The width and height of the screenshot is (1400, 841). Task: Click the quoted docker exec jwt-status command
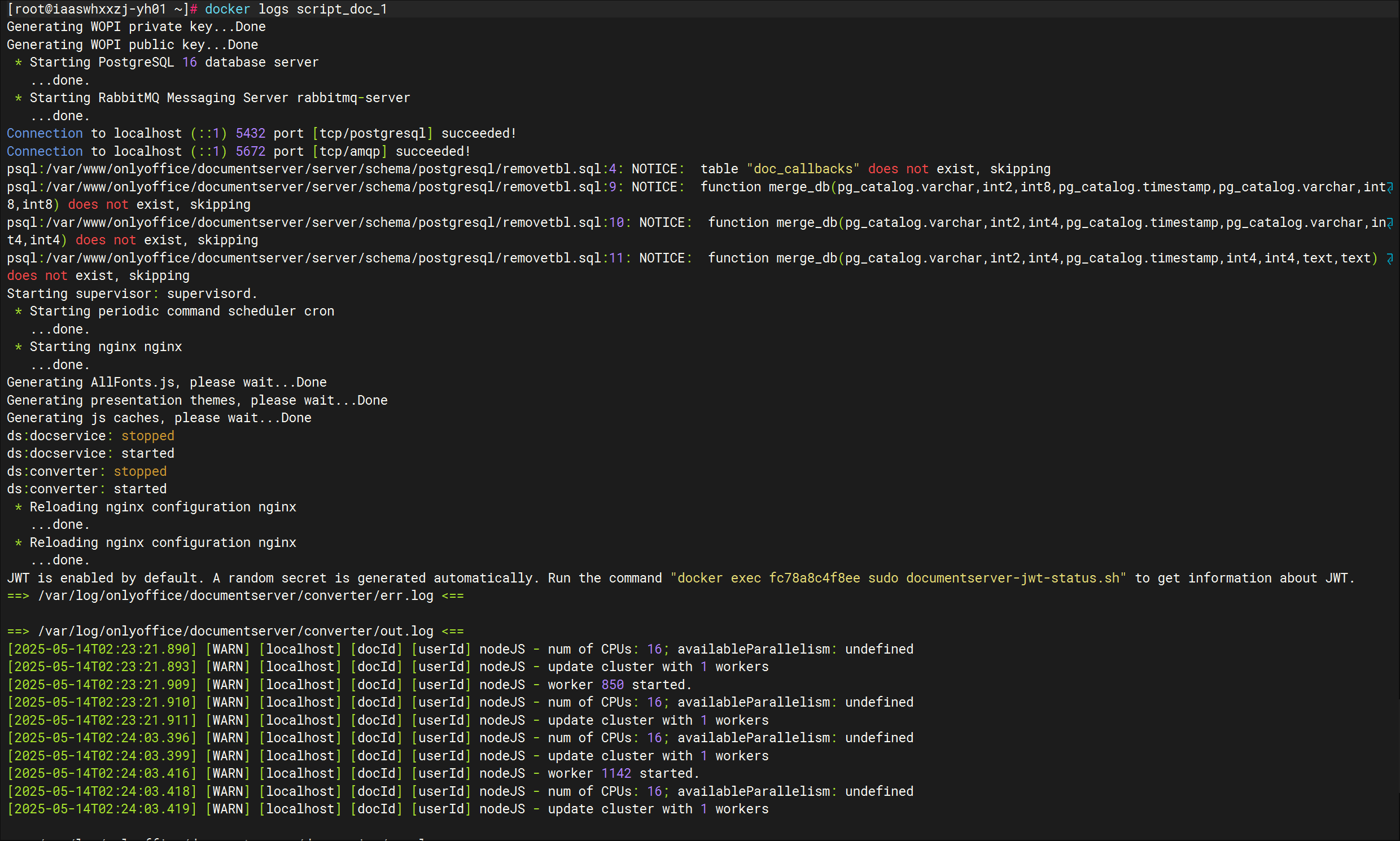click(x=898, y=578)
